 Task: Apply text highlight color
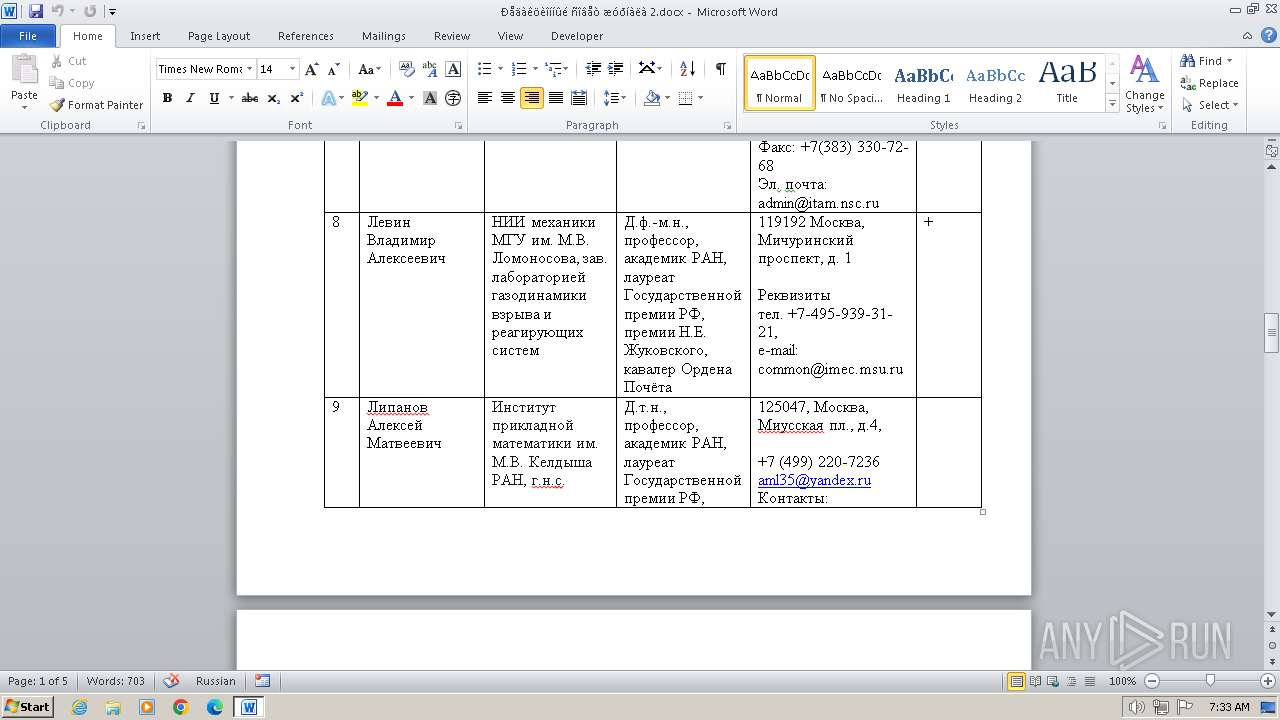[x=360, y=98]
